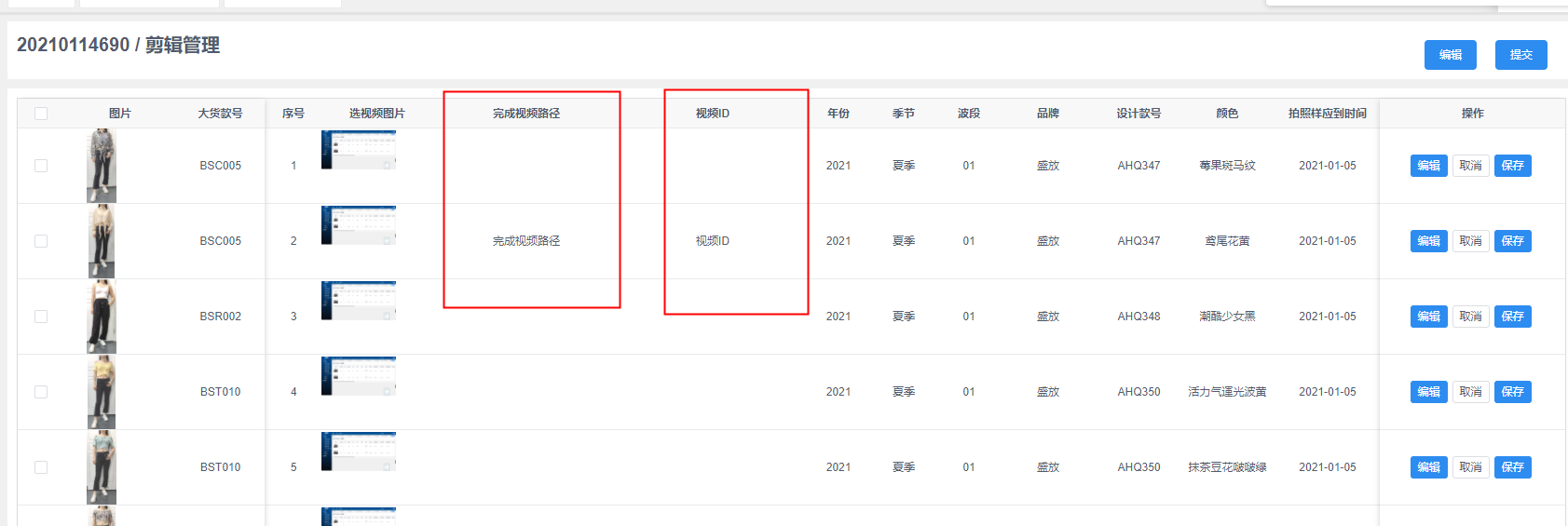Click the 完成视频路径 input in row 2
This screenshot has height=526, width=1568.
(526, 241)
